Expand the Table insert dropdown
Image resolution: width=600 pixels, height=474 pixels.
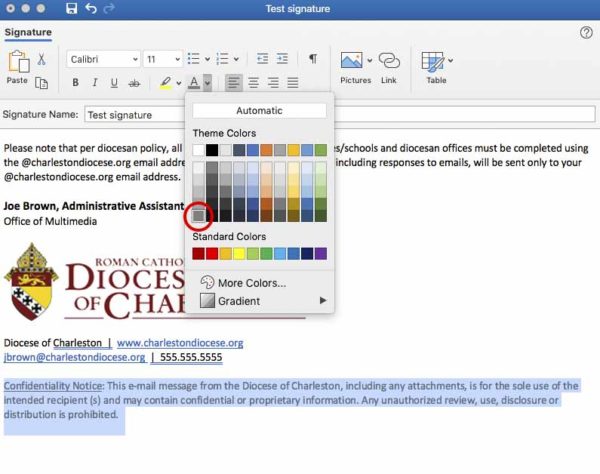coord(450,60)
